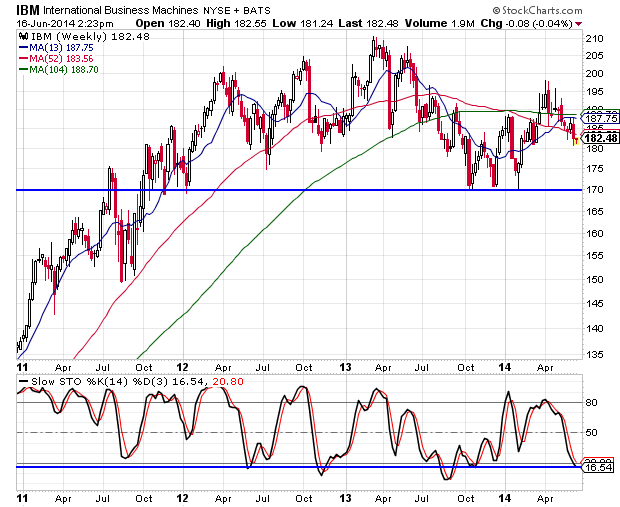Select the MA(13) 187.75 legend entry
The width and height of the screenshot is (620, 507).
[61, 48]
